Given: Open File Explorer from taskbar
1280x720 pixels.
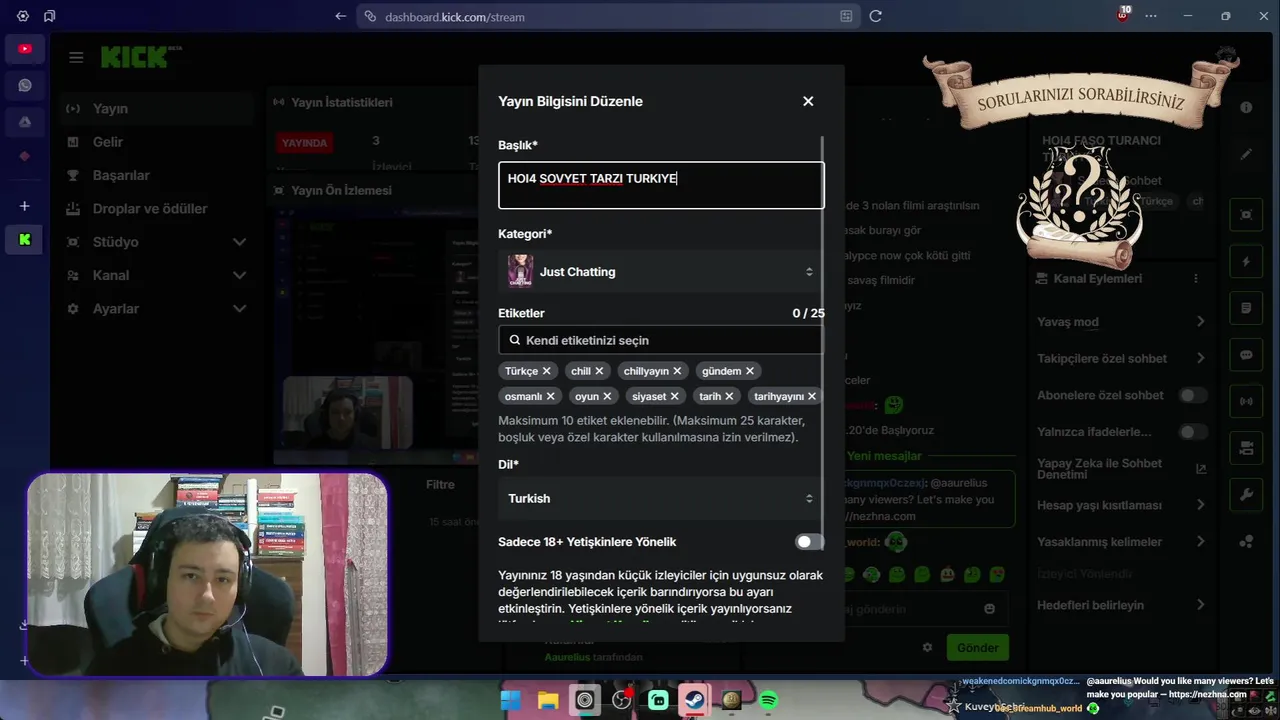Looking at the screenshot, I should pos(547,700).
